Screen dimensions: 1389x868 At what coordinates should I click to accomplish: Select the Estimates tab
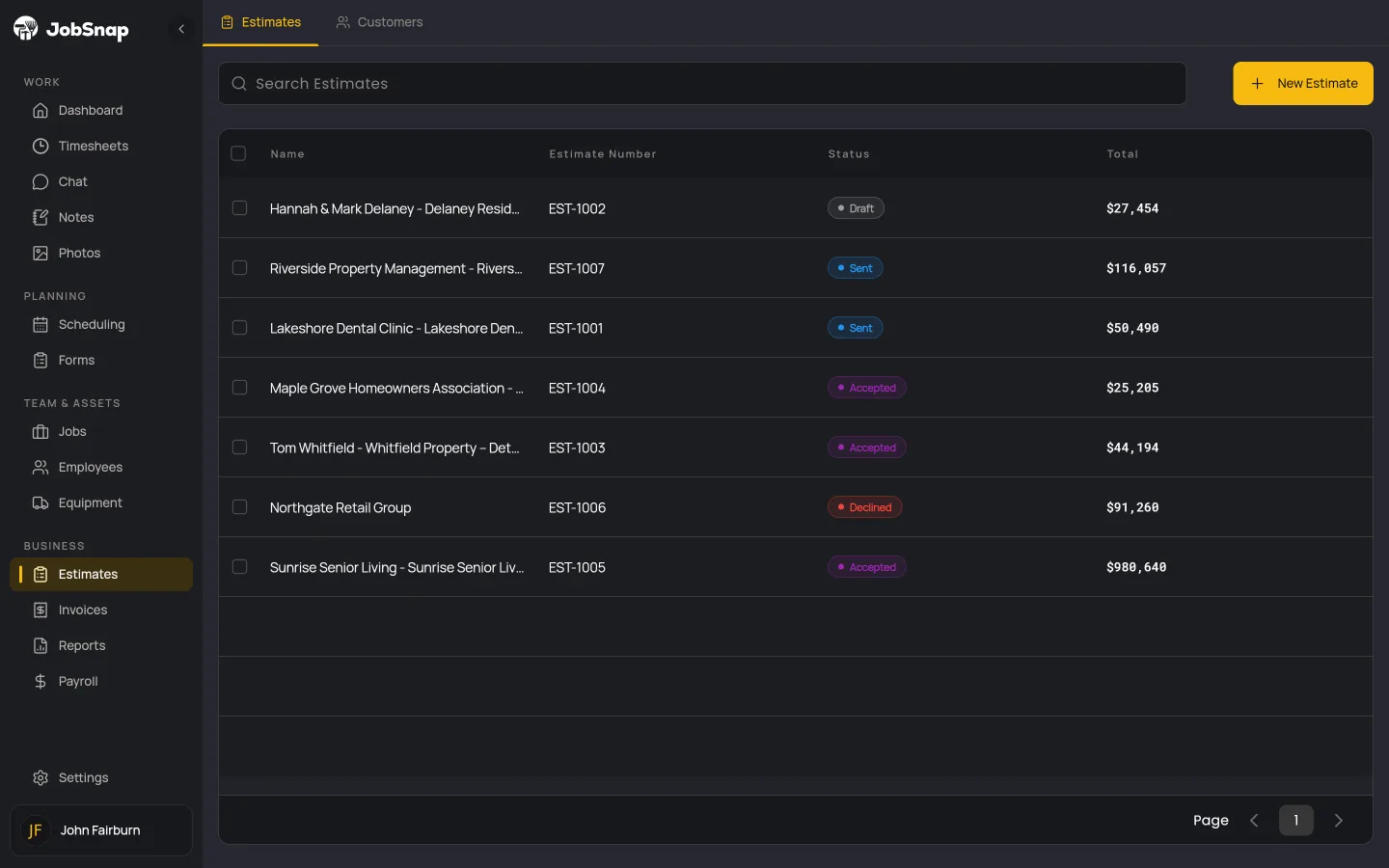260,22
